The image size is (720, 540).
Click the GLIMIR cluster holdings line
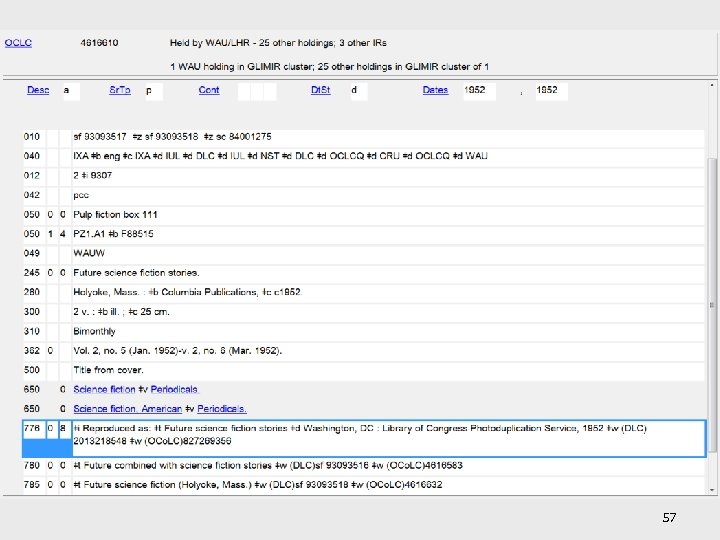[x=329, y=67]
